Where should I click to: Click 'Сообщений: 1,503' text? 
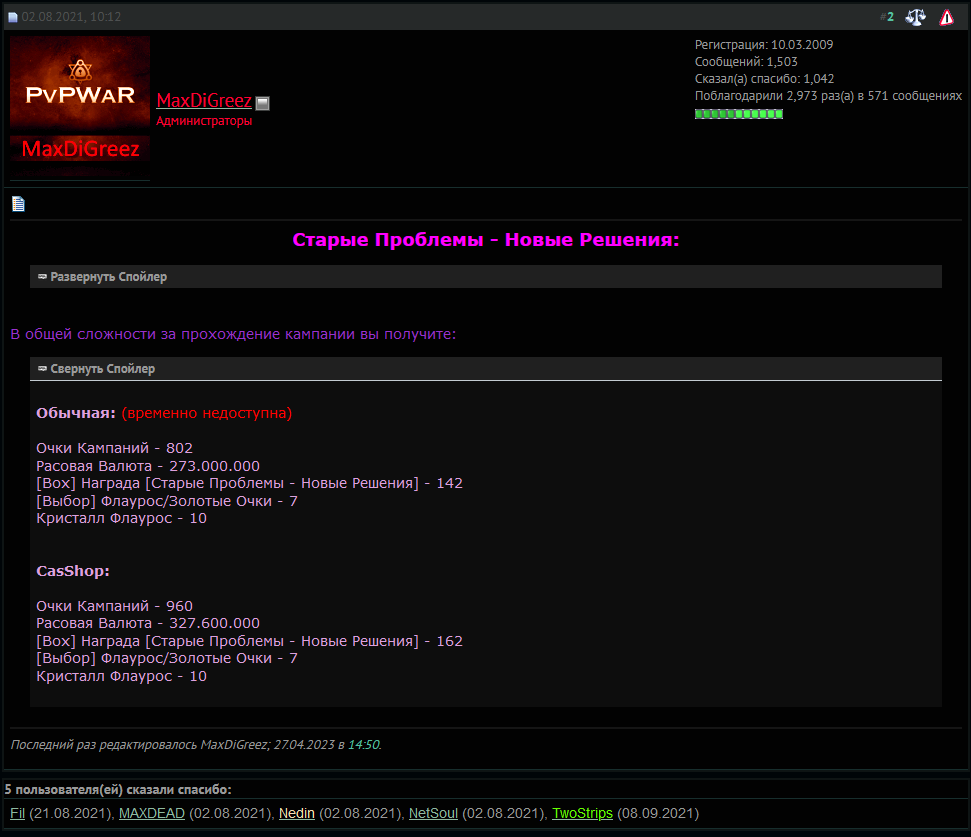(746, 62)
